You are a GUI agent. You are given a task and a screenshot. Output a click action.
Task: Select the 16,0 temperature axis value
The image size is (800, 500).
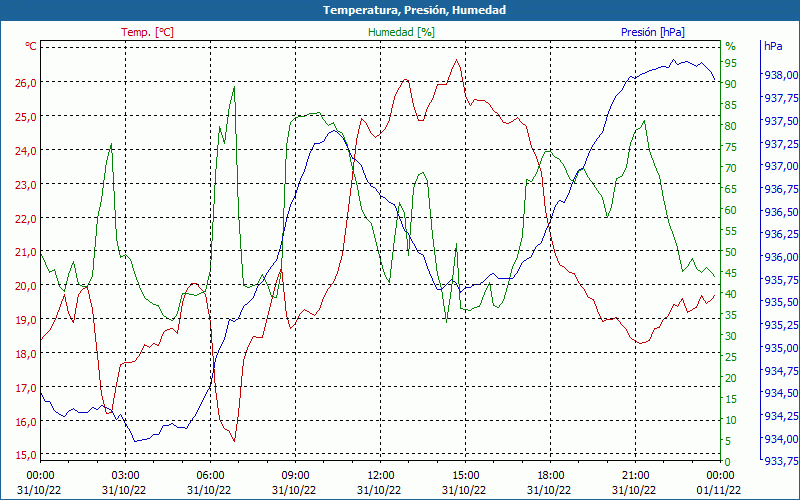click(x=27, y=421)
